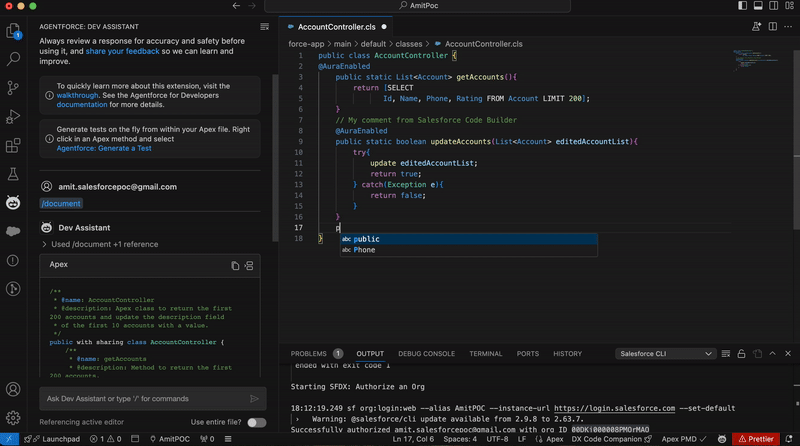Screen dimensions: 800x446
Task: Insert the Apex code block into editor
Action: [249, 265]
